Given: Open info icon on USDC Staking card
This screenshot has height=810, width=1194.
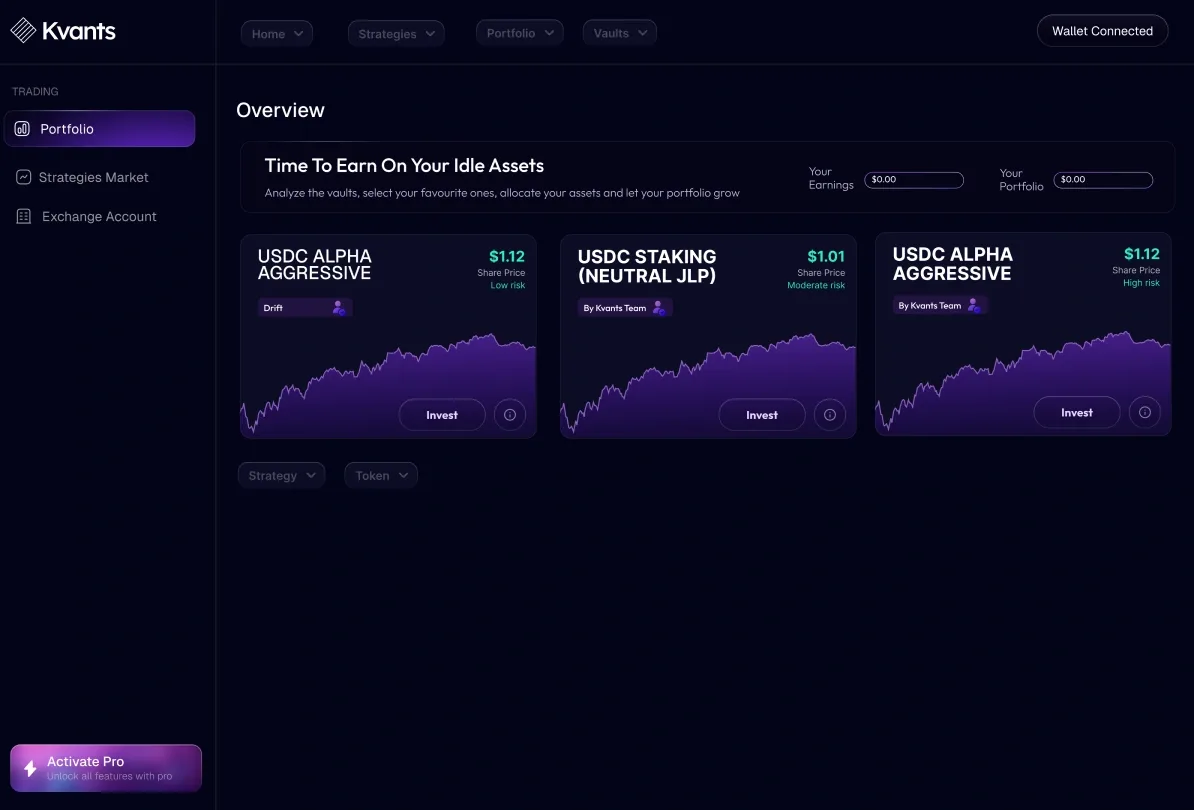Looking at the screenshot, I should click(830, 415).
